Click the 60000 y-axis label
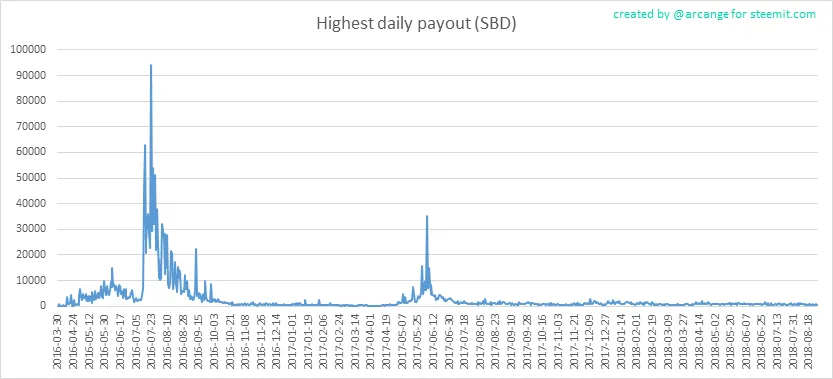Screen dimensions: 833x379 [31, 152]
